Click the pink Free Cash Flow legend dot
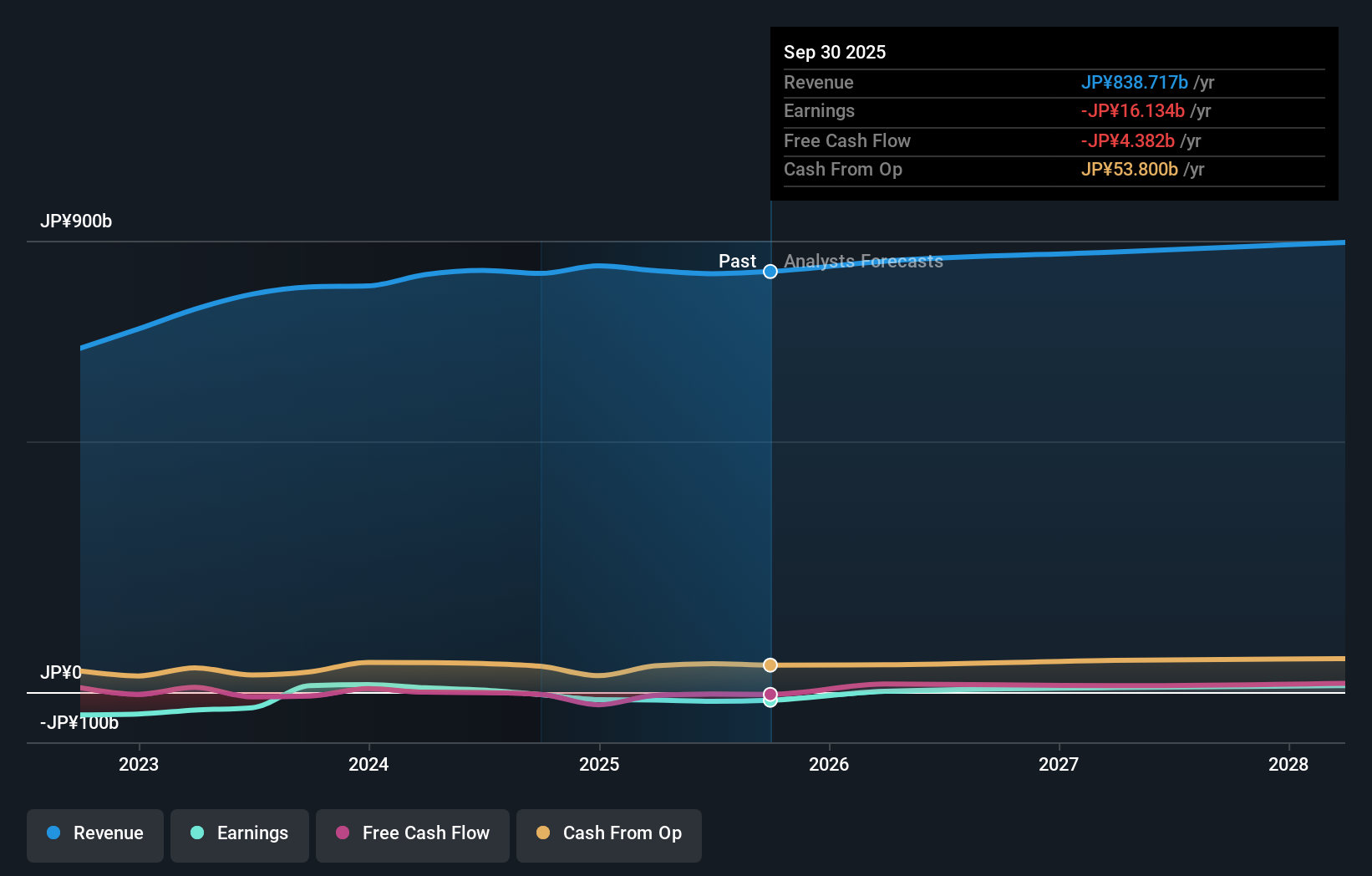The width and height of the screenshot is (1372, 876). click(343, 833)
